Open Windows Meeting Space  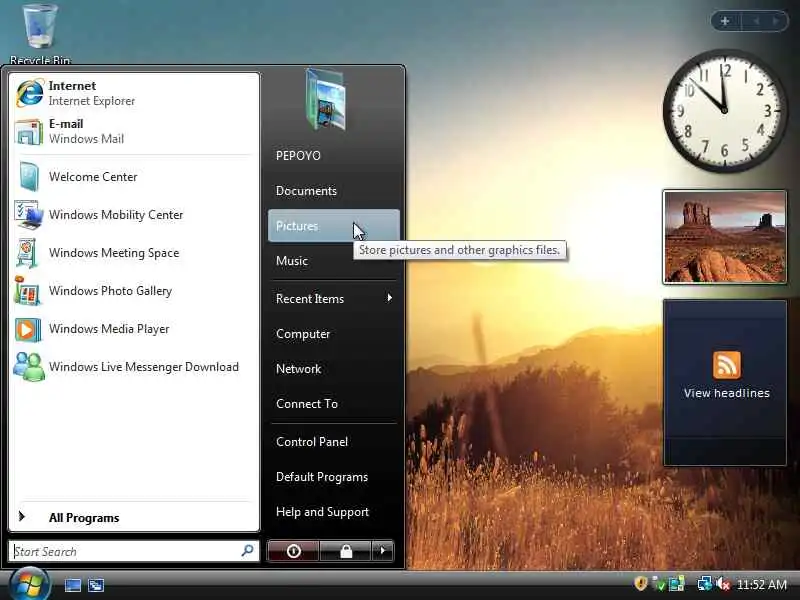coord(134,253)
